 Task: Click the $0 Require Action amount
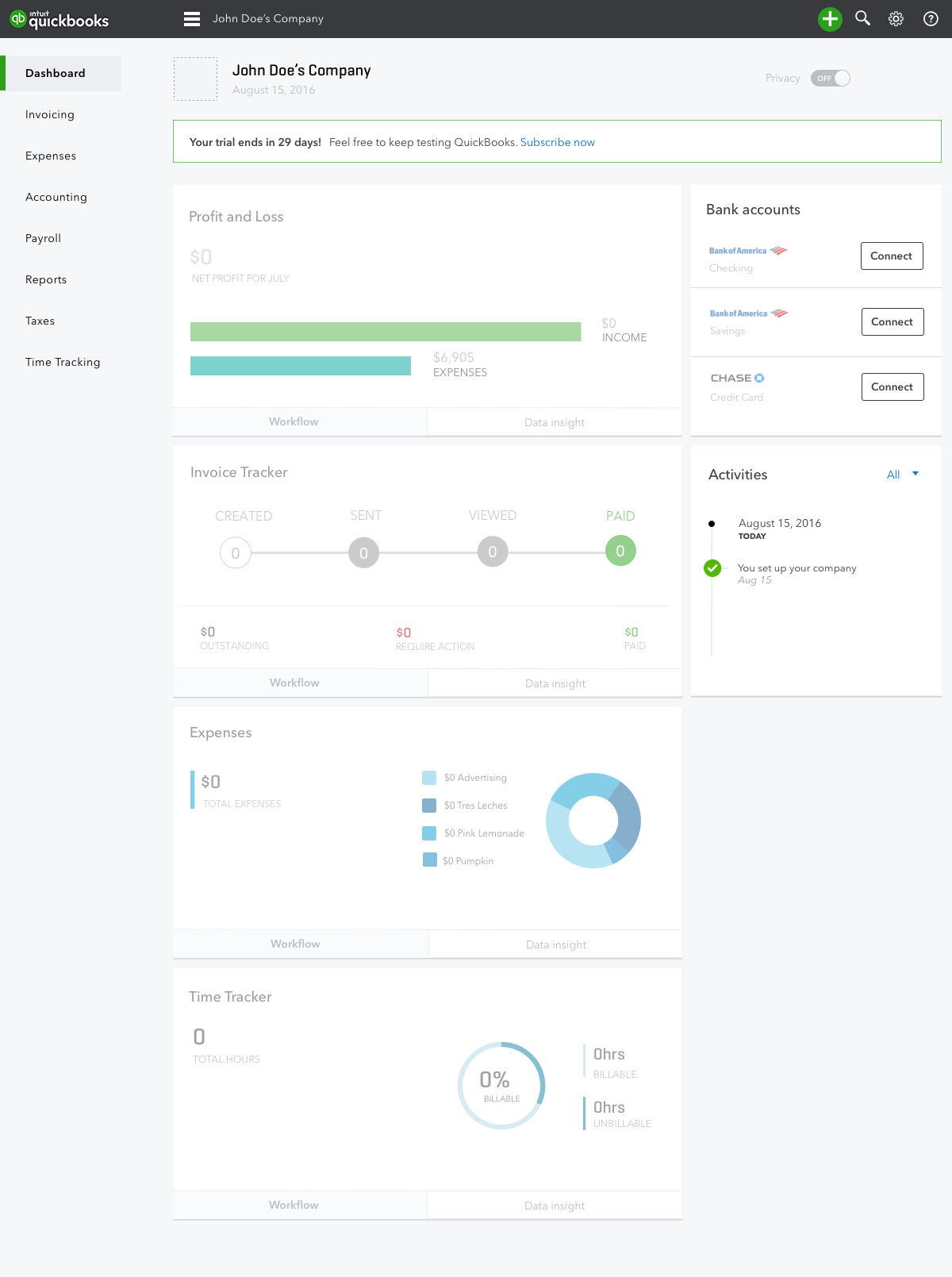[404, 633]
